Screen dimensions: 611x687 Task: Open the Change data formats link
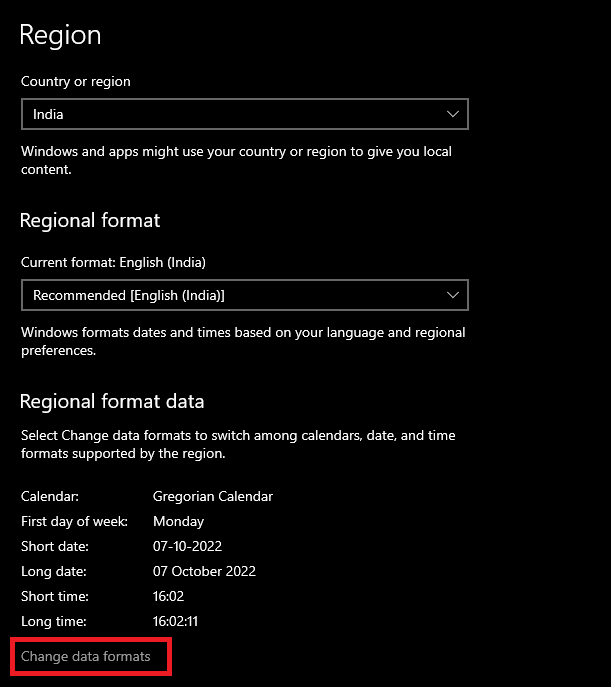[x=86, y=656]
